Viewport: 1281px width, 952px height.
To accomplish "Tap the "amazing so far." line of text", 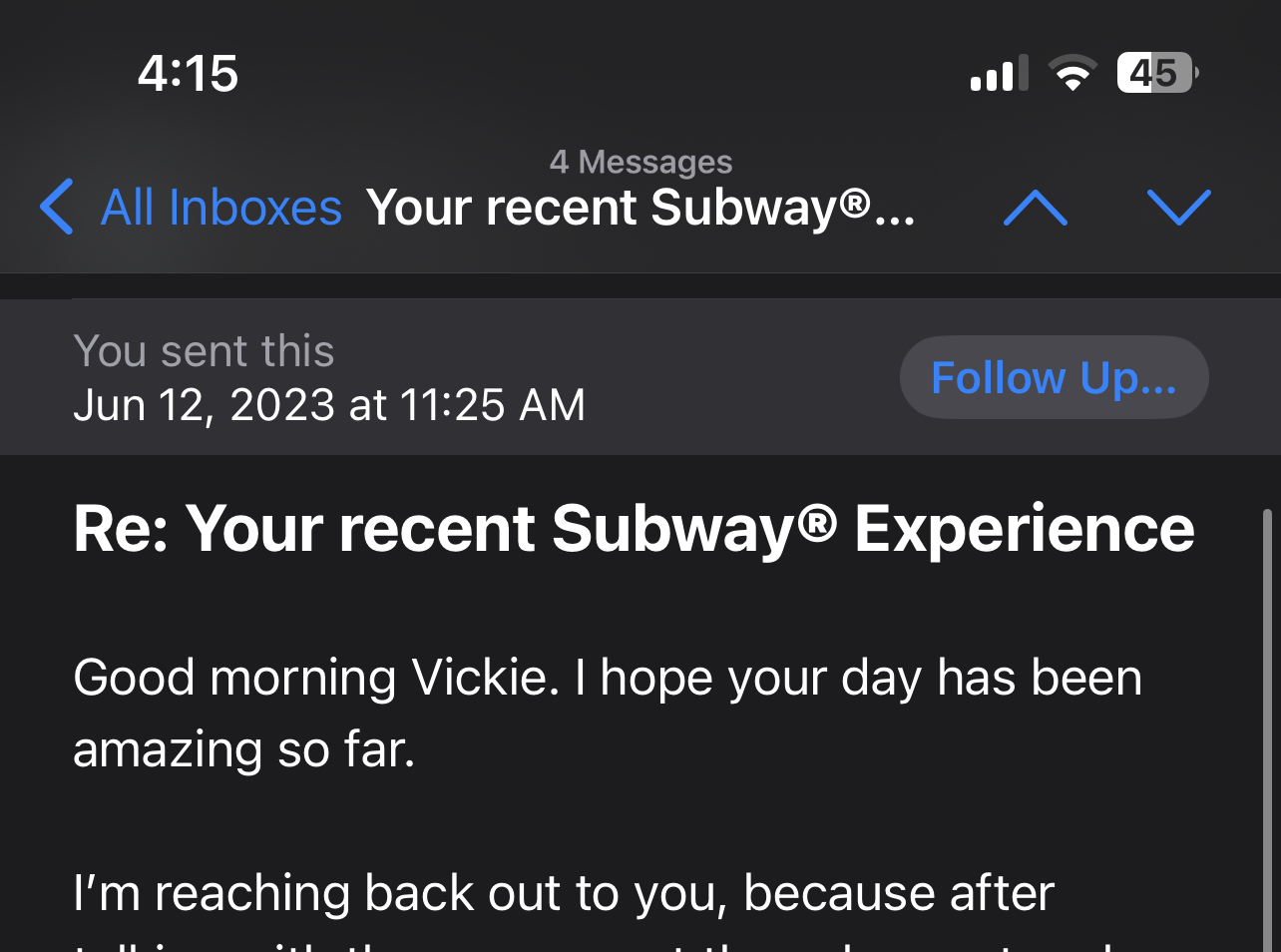I will coord(244,750).
